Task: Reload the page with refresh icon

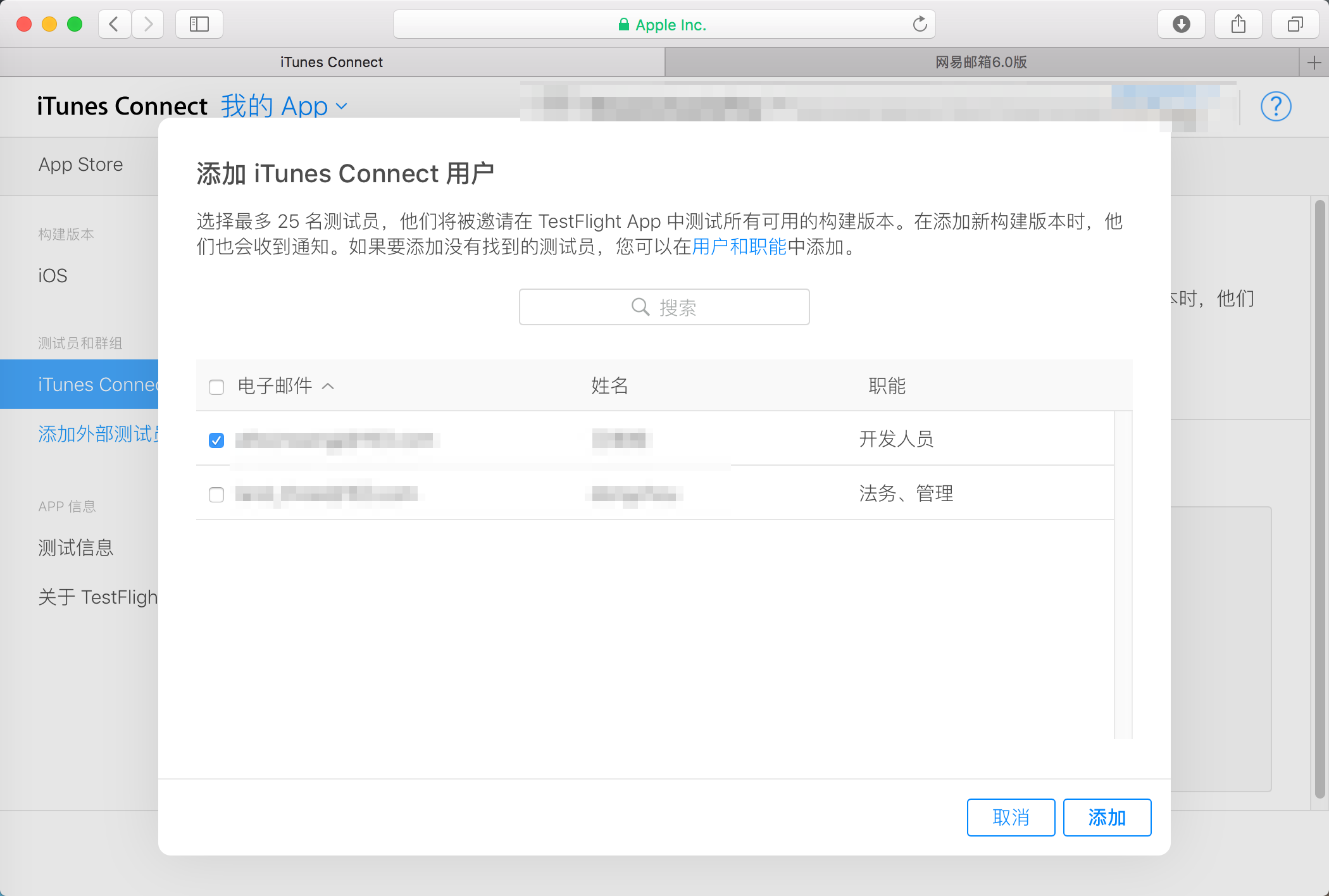Action: pyautogui.click(x=920, y=24)
